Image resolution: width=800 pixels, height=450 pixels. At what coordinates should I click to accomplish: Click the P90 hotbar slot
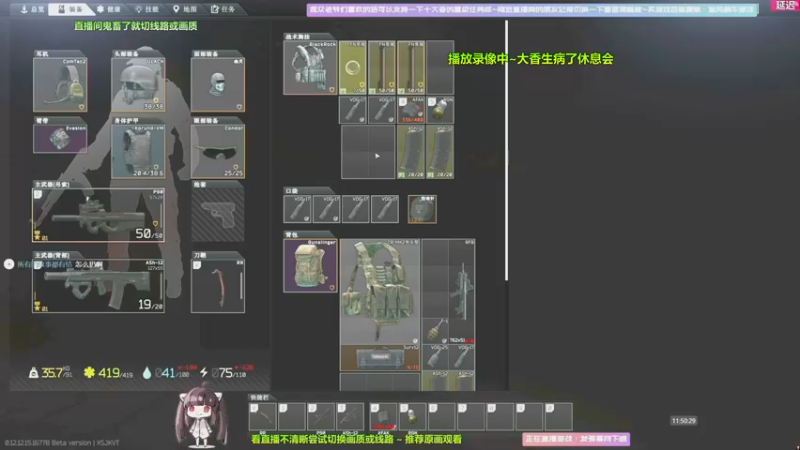(321, 417)
